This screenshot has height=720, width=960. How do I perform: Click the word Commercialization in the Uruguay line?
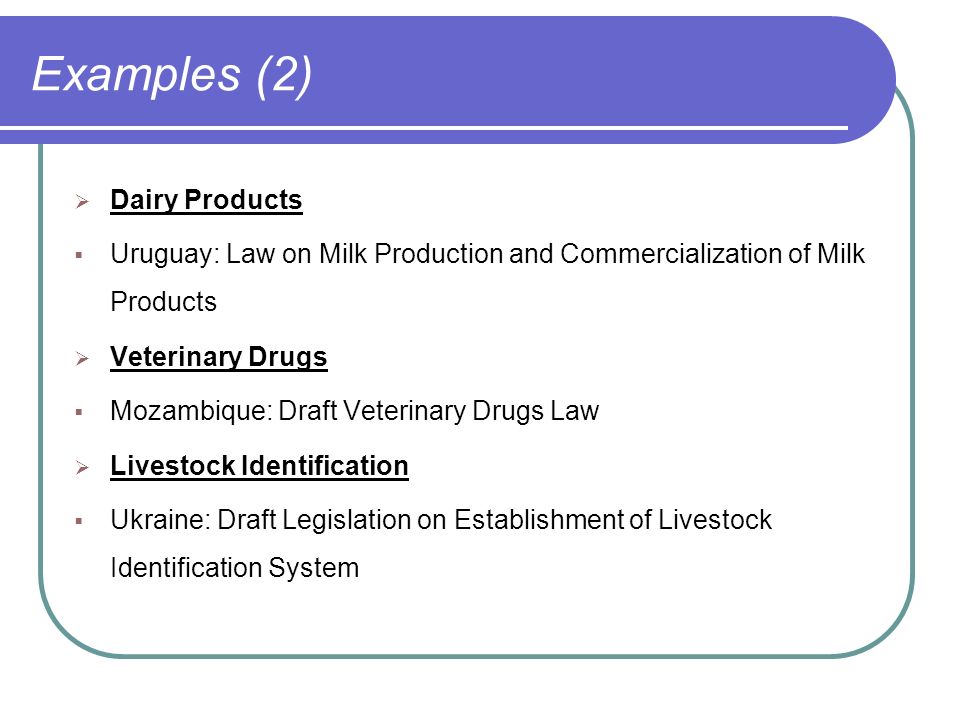[671, 254]
